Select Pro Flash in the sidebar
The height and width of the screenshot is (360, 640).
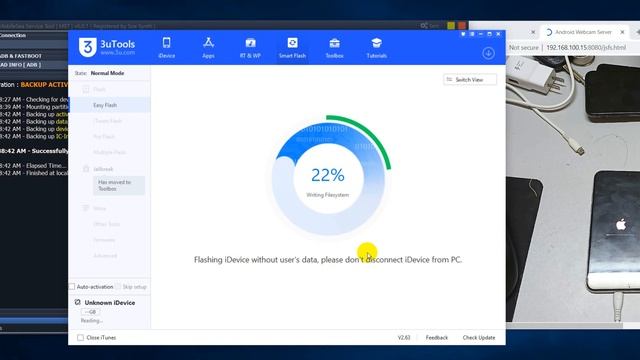pos(104,137)
